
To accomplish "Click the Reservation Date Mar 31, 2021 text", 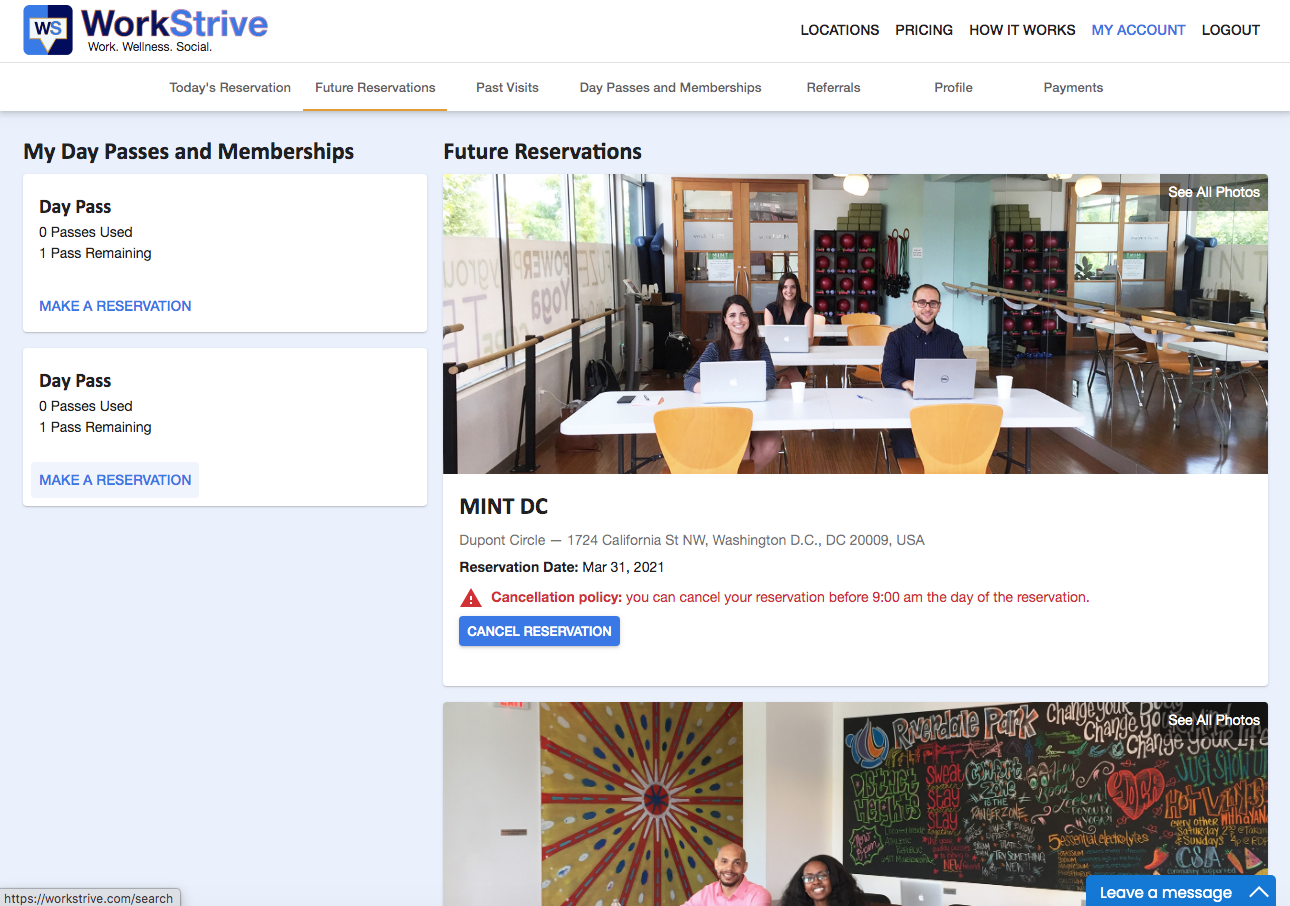I will pyautogui.click(x=562, y=567).
